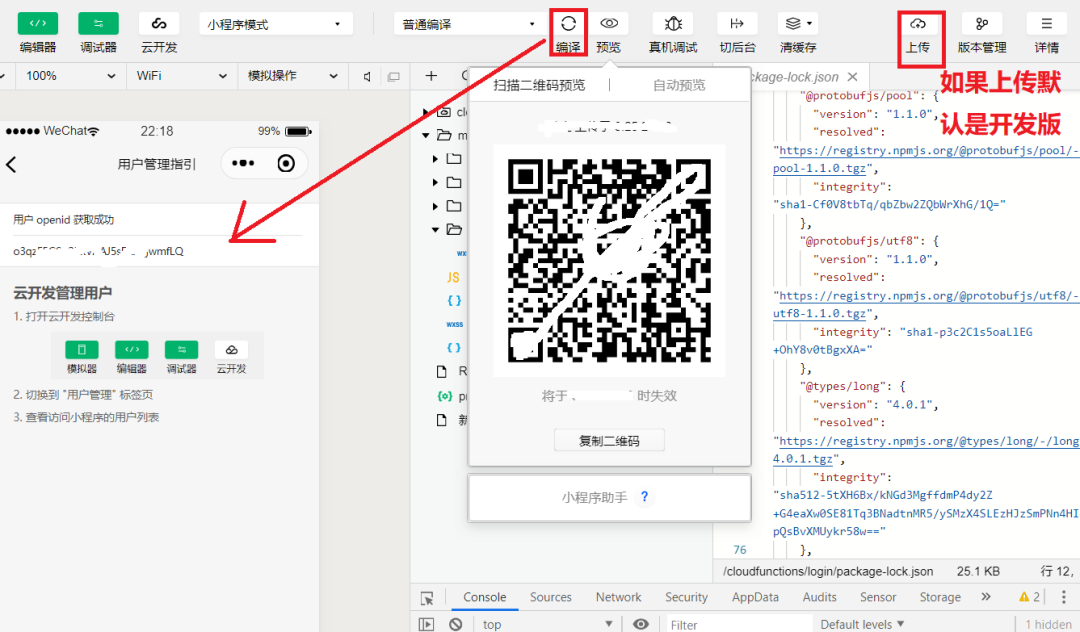Open the top context selector dropdown
This screenshot has width=1080, height=632.
point(547,624)
